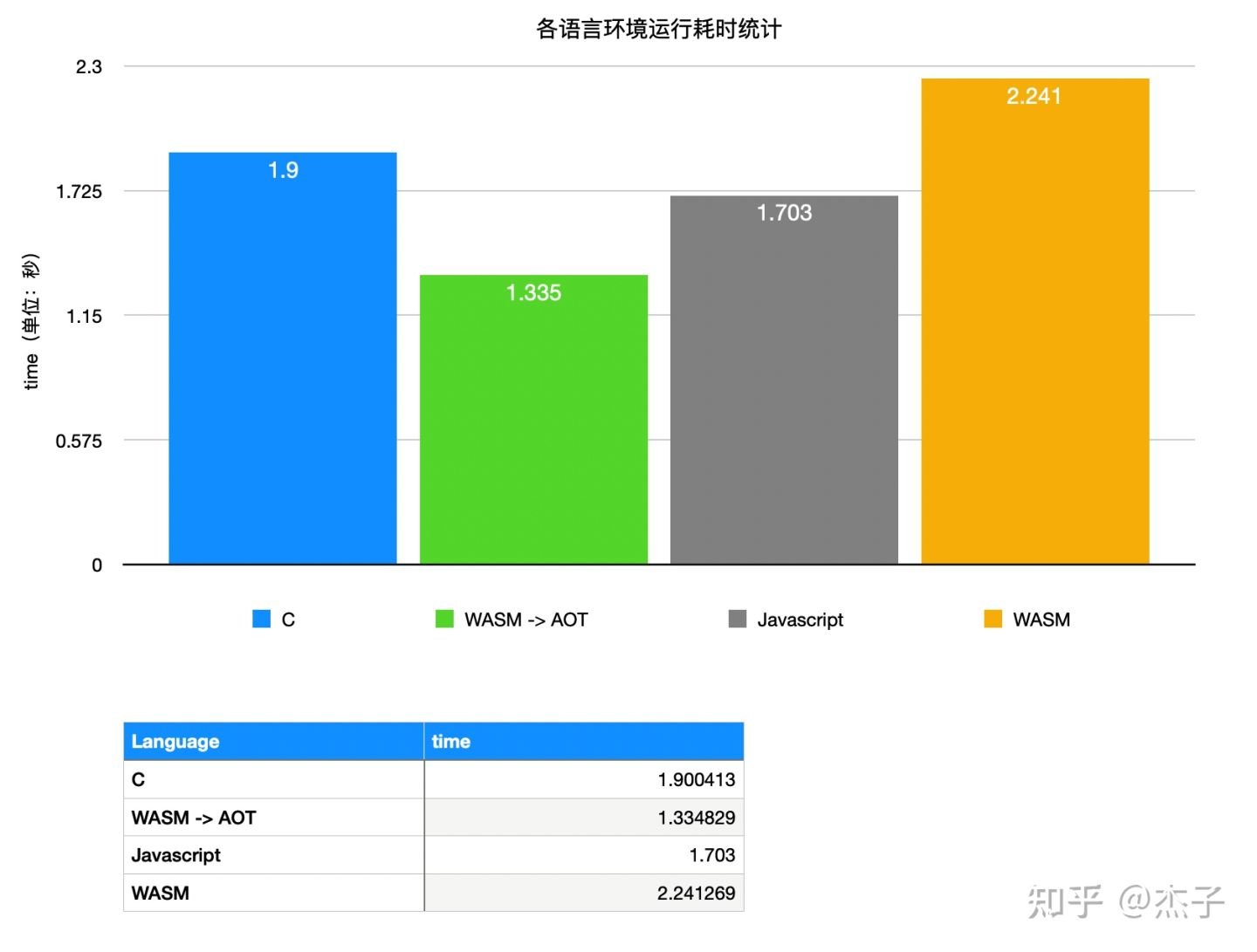Click the value 2.241269 in the table
The width and height of the screenshot is (1257, 952).
pos(696,893)
